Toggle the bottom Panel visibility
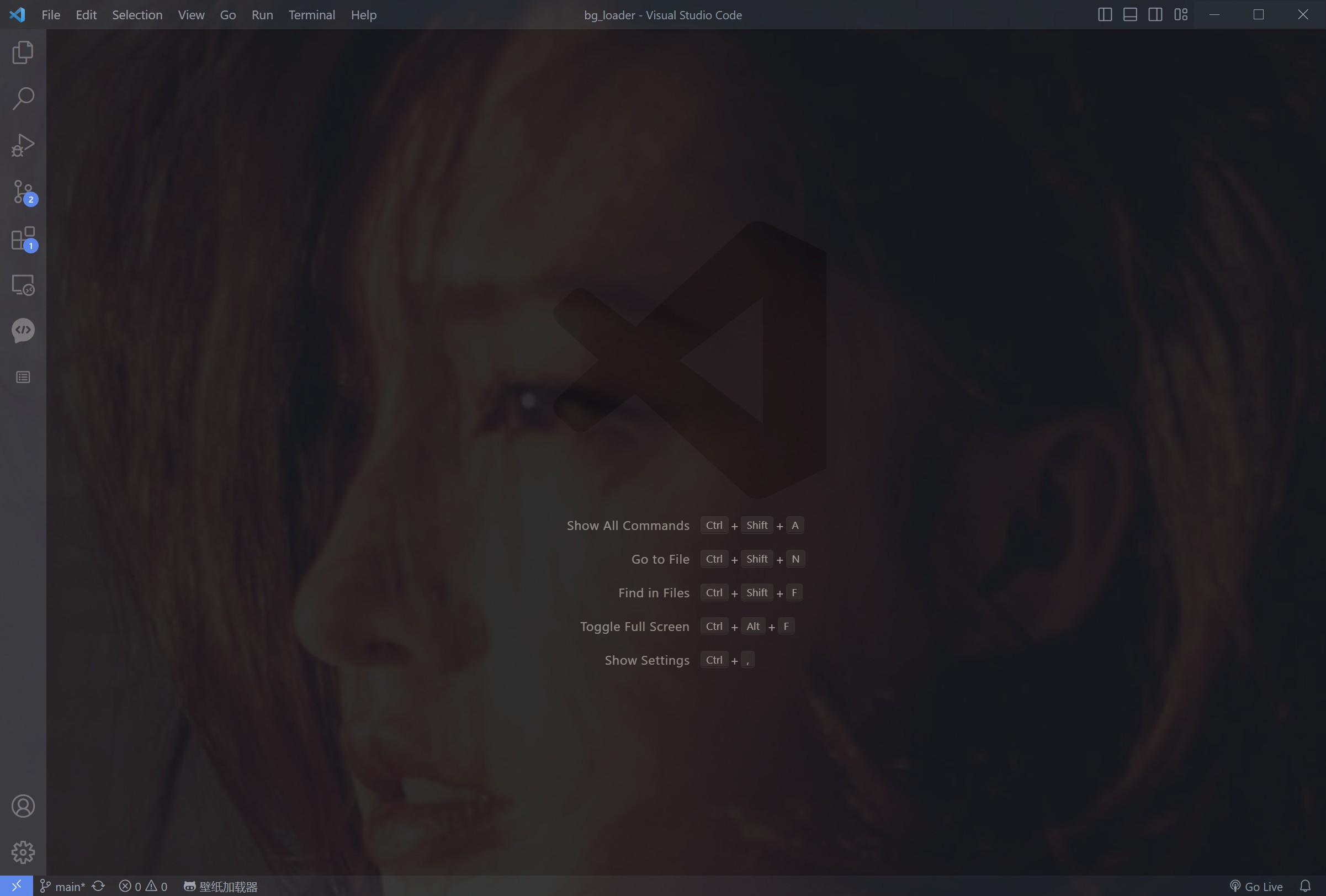 pos(1129,15)
